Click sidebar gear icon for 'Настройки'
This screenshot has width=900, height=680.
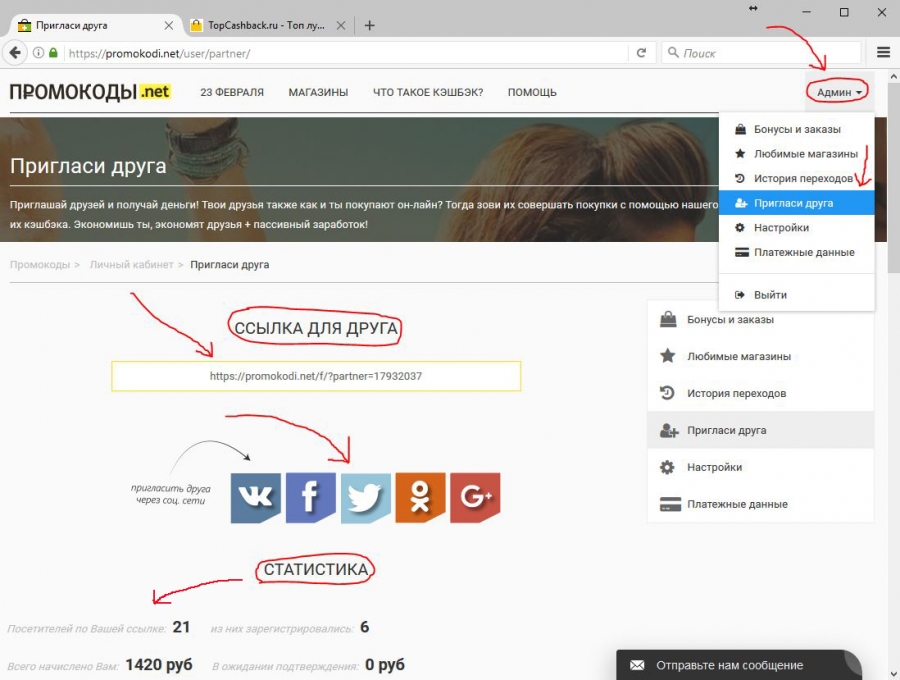pyautogui.click(x=668, y=467)
